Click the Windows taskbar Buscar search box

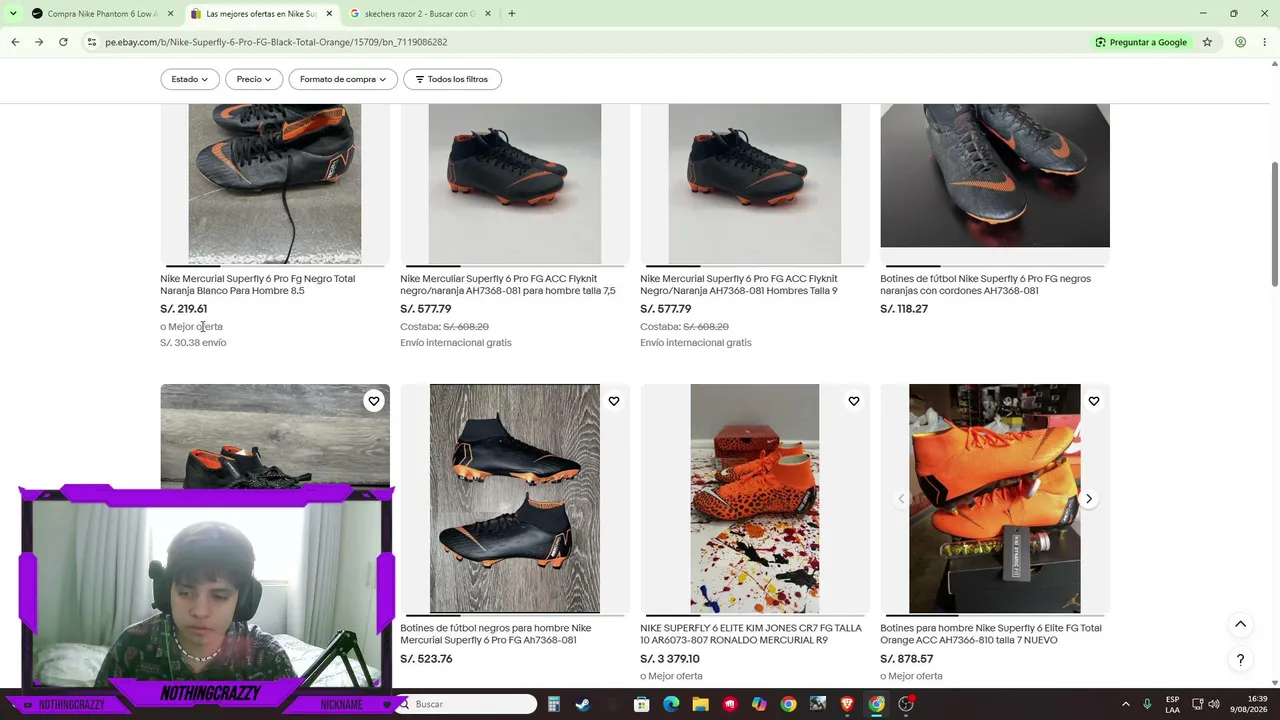(467, 704)
